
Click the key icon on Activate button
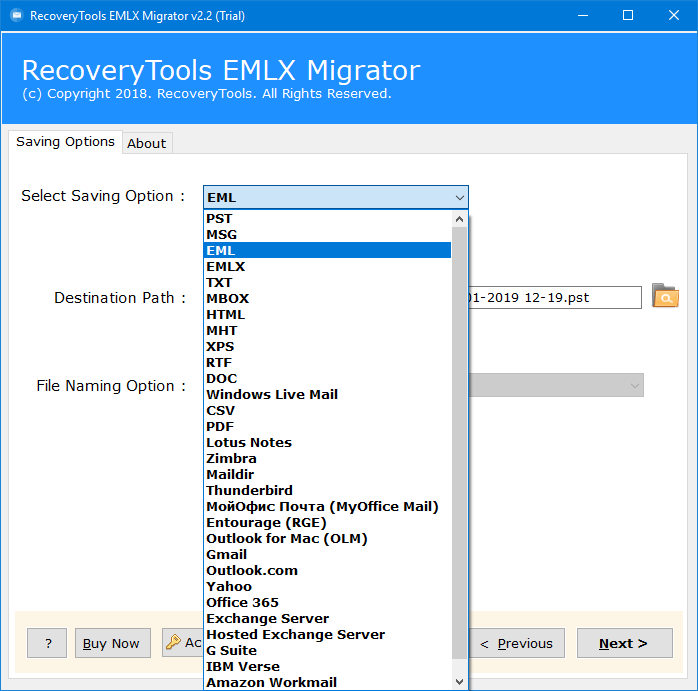coord(173,642)
